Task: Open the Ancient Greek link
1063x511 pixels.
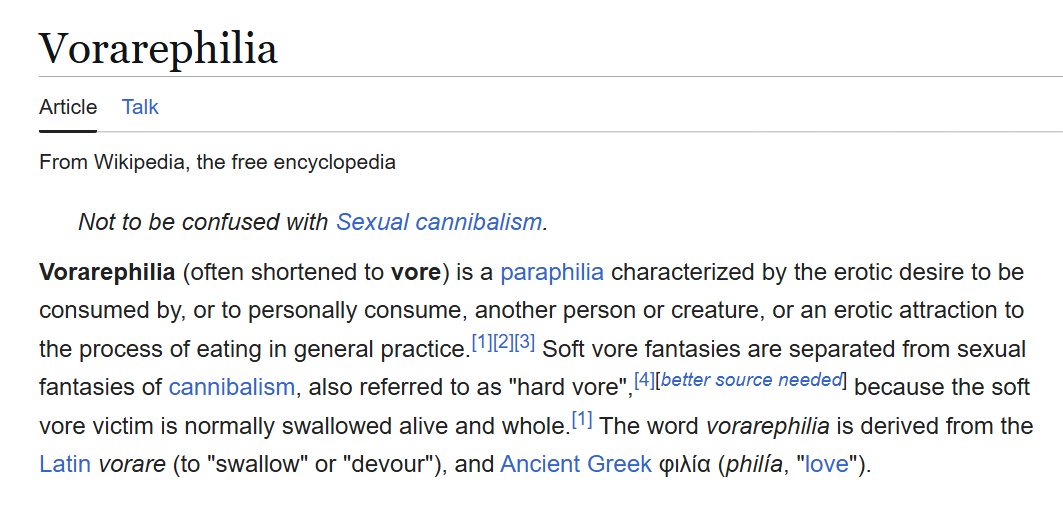Action: [575, 464]
